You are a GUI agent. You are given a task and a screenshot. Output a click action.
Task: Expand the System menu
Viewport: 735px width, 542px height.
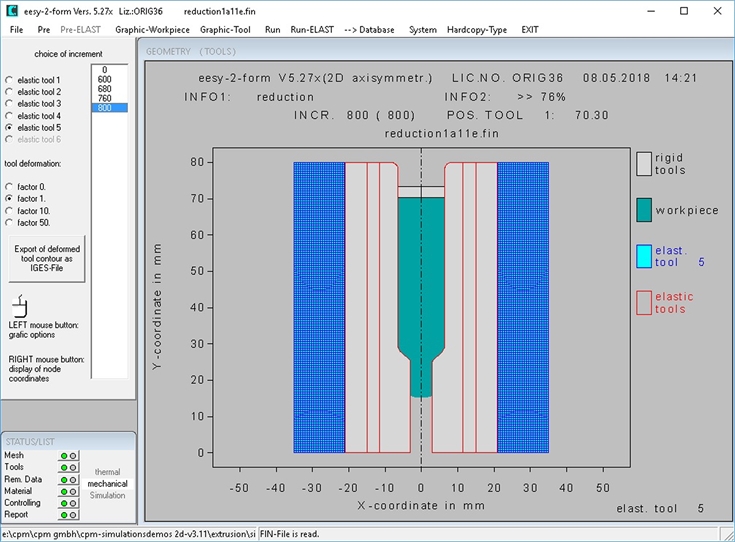422,30
